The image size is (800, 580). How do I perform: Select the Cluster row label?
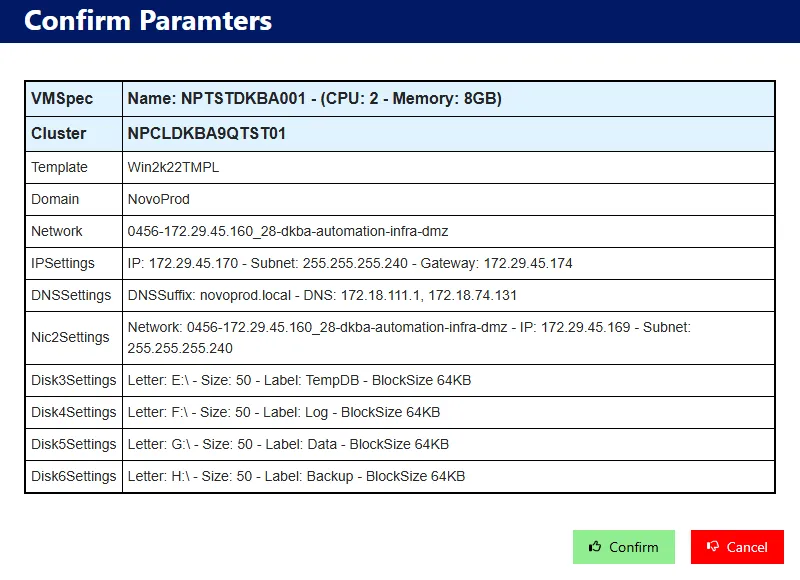pos(59,133)
